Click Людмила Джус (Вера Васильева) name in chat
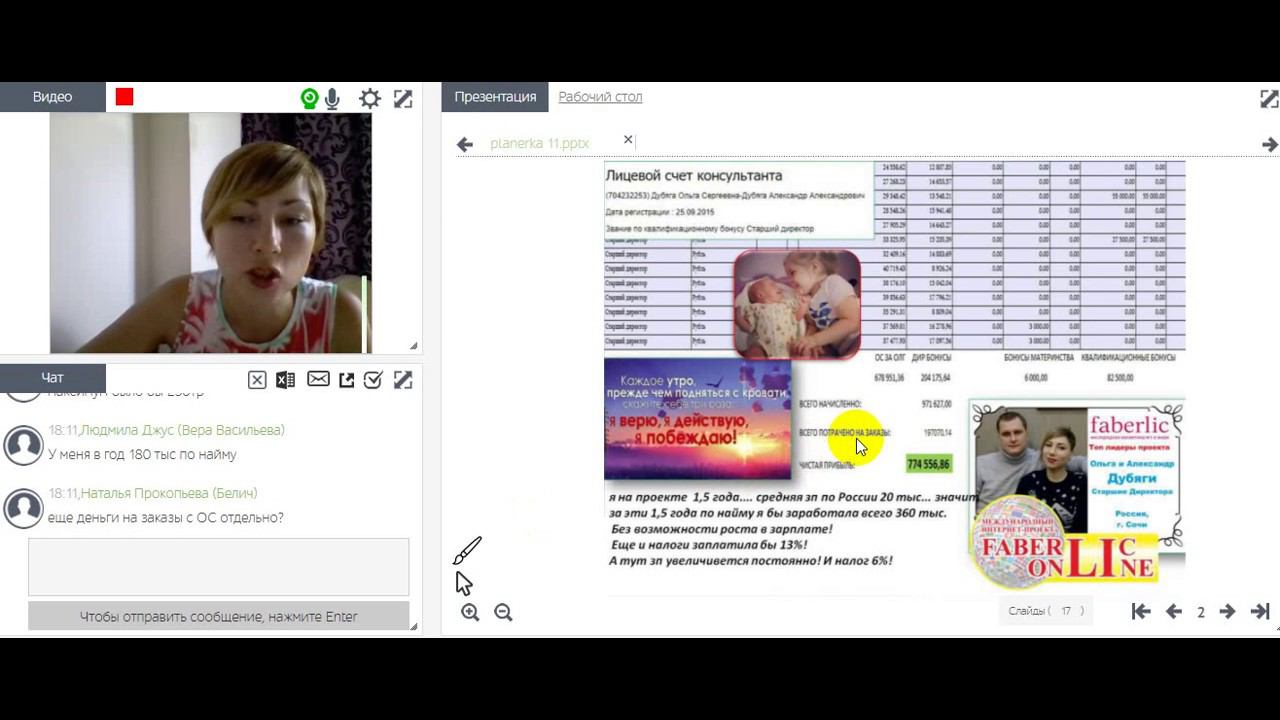 pos(183,430)
